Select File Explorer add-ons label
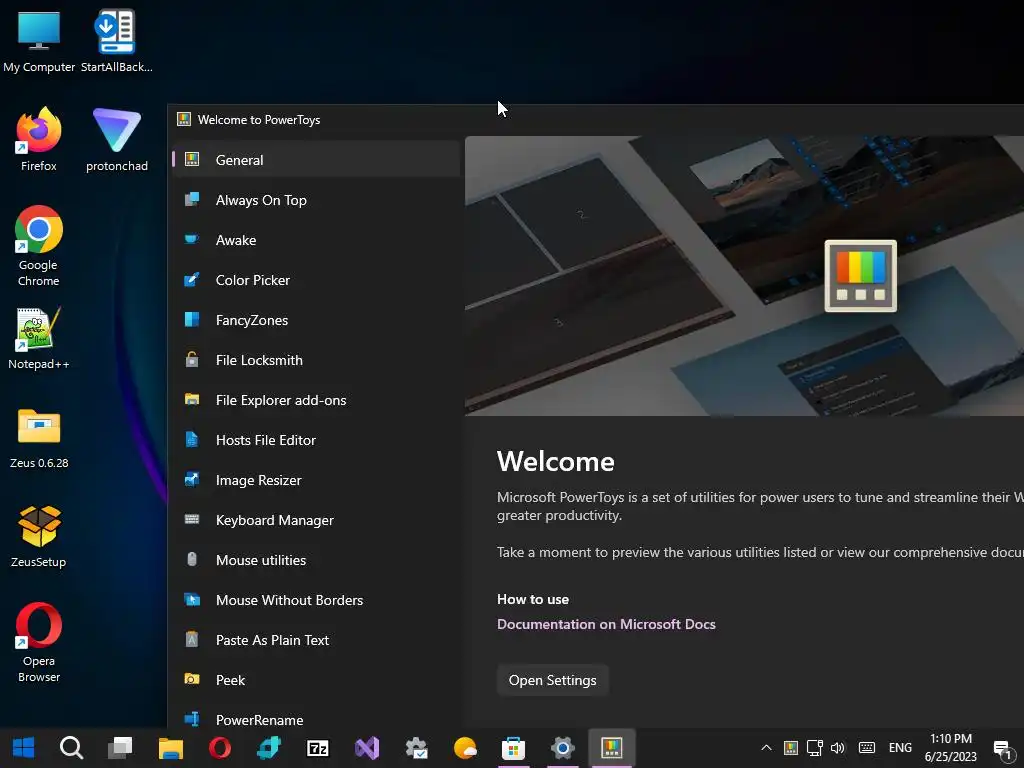 281,400
